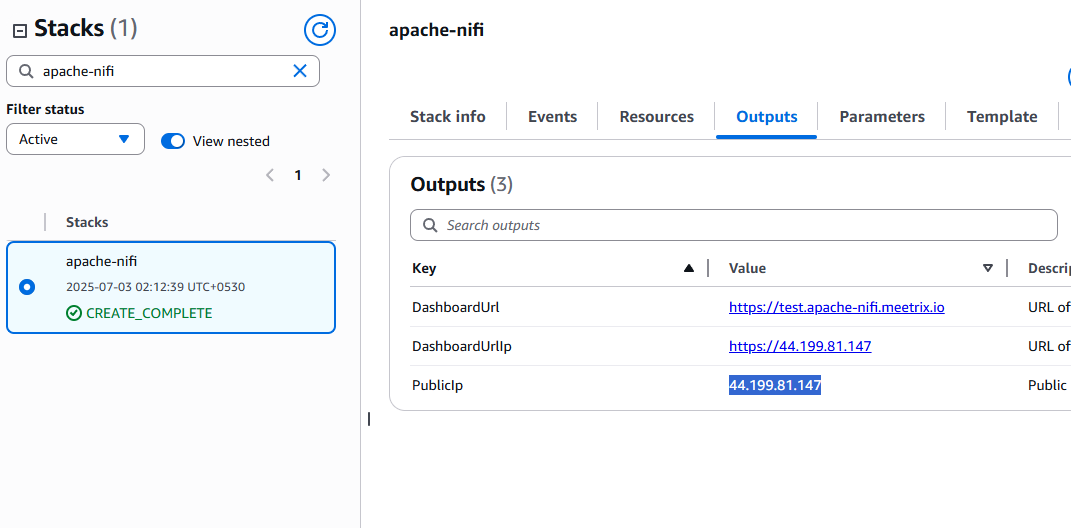
Task: Switch to the Parameters tab
Action: [882, 117]
